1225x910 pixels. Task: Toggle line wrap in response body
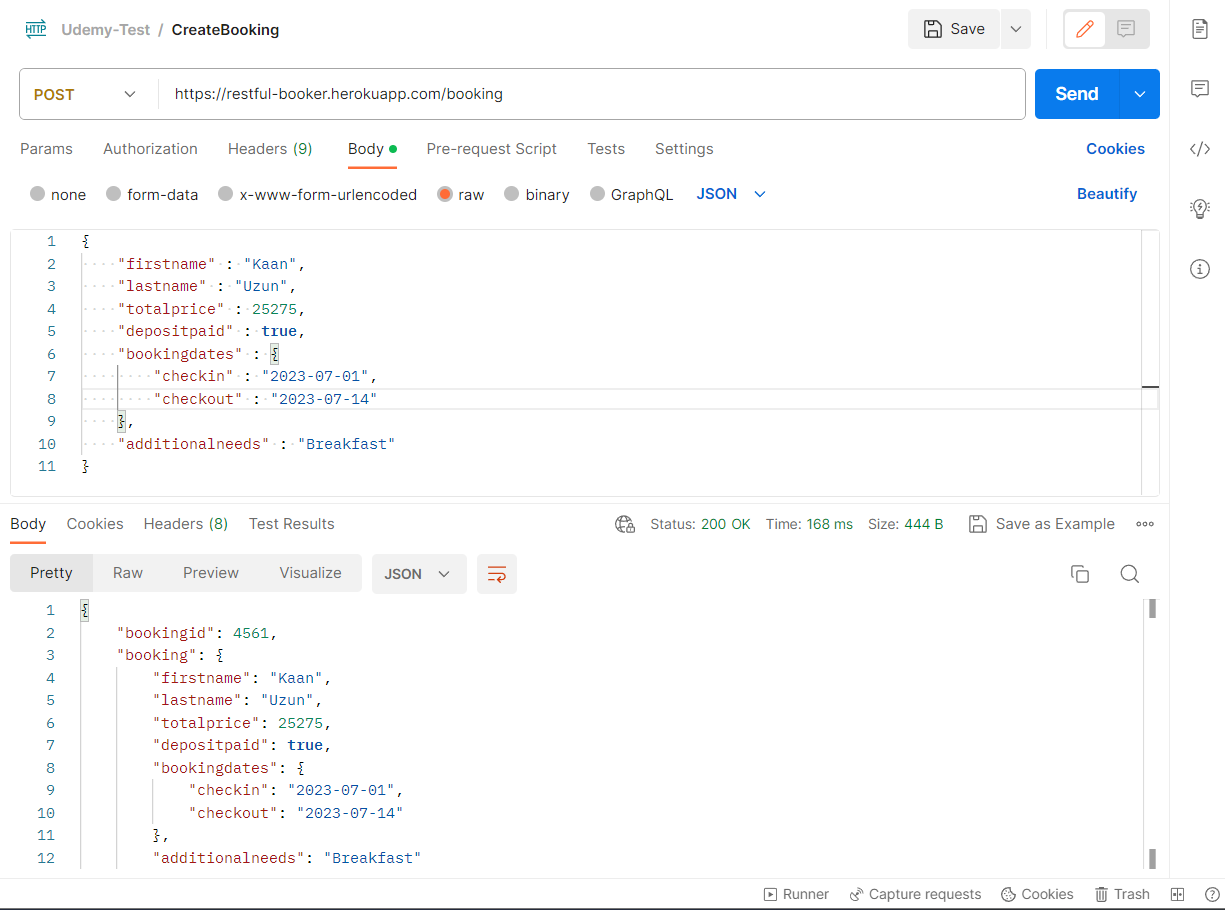(497, 574)
